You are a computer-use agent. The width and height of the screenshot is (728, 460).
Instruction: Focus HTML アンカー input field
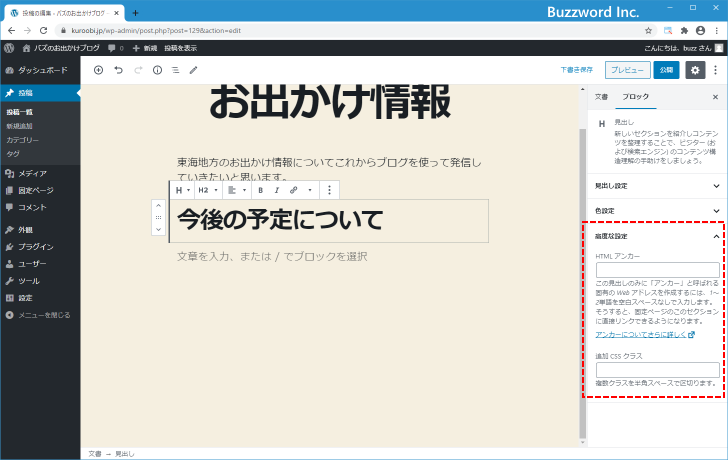(x=657, y=270)
